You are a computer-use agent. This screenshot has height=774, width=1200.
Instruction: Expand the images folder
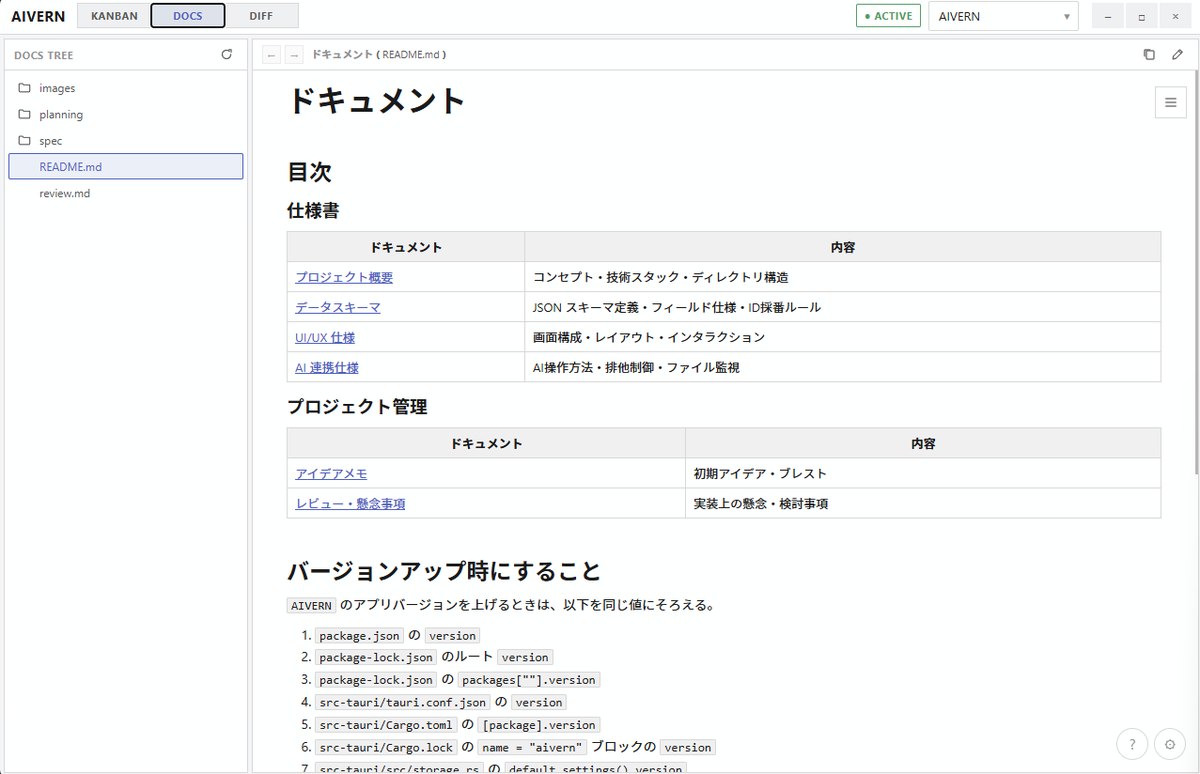(126, 88)
